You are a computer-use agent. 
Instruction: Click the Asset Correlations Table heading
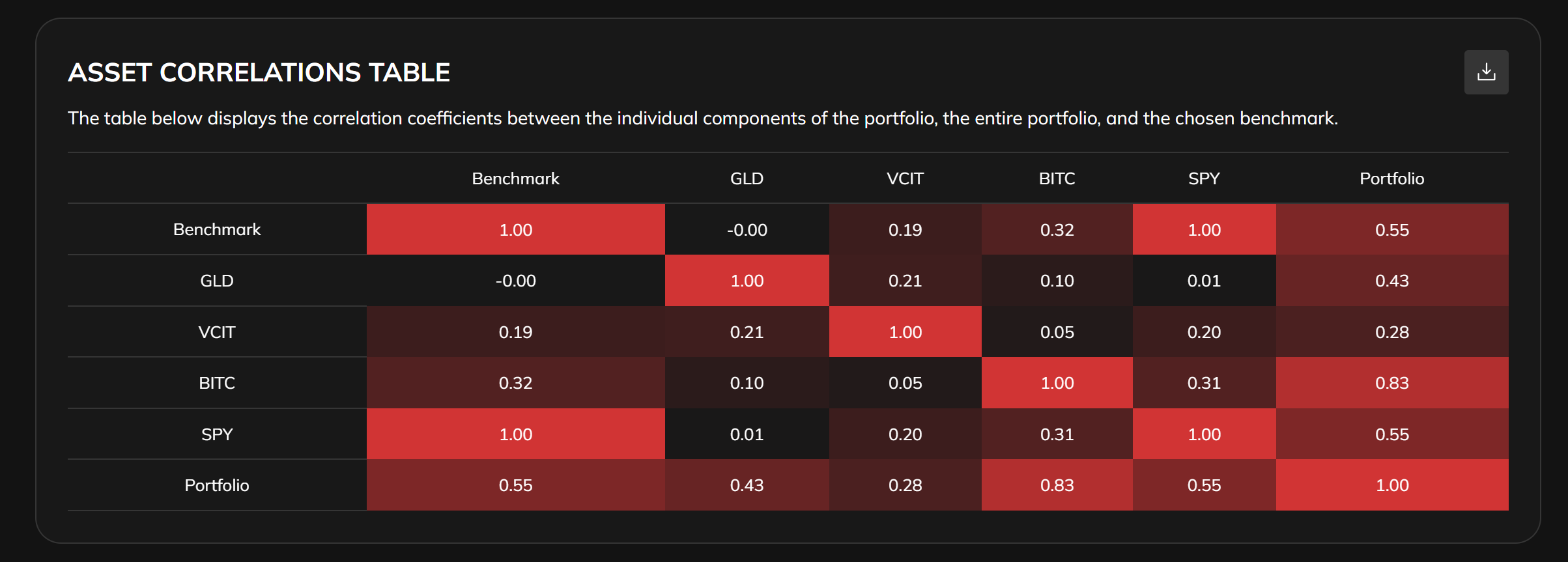[x=259, y=72]
